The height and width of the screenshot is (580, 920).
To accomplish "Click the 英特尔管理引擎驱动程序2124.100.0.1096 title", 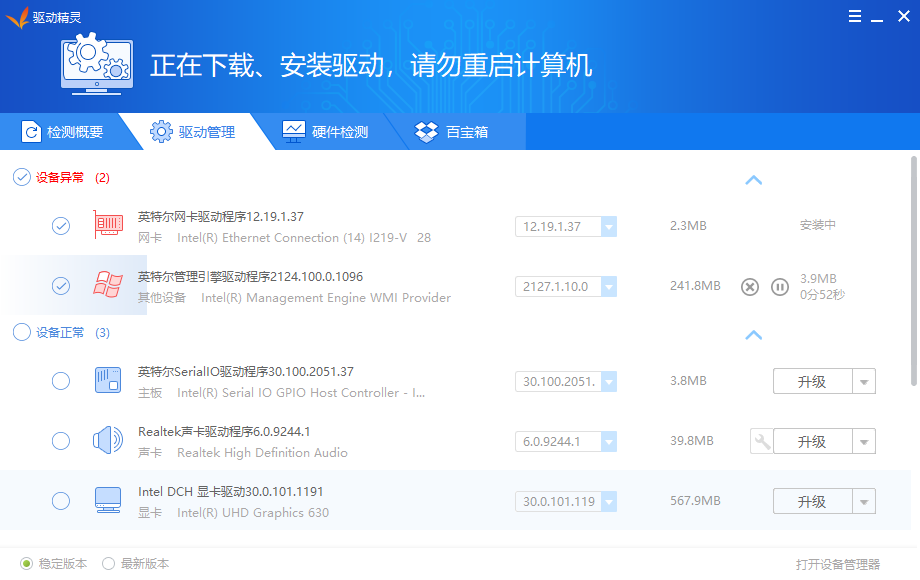I will point(251,276).
